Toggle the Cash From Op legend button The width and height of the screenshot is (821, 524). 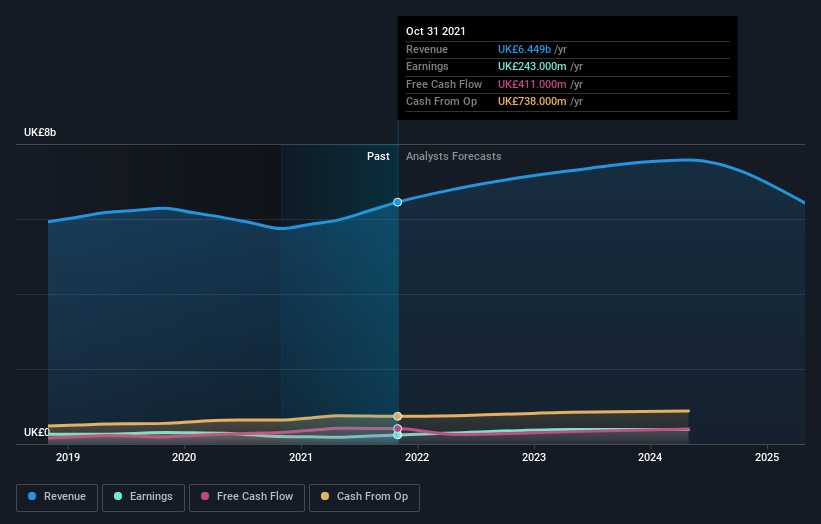click(364, 497)
